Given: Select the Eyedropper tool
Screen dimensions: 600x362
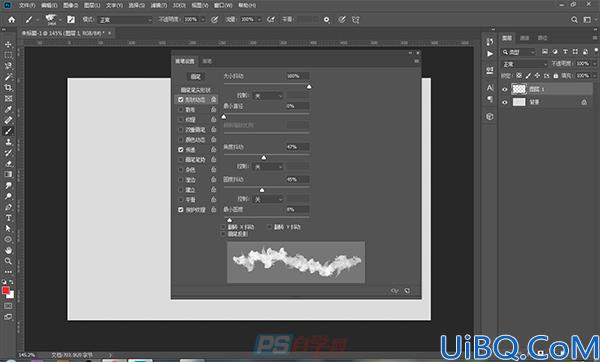Looking at the screenshot, I should click(x=8, y=109).
